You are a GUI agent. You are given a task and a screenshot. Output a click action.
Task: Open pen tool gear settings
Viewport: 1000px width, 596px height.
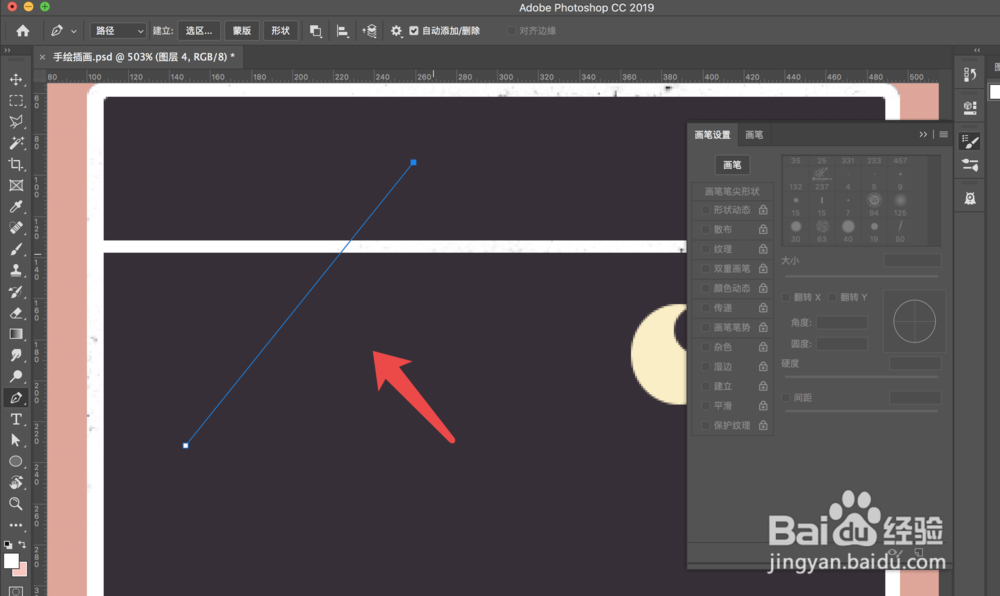tap(396, 31)
